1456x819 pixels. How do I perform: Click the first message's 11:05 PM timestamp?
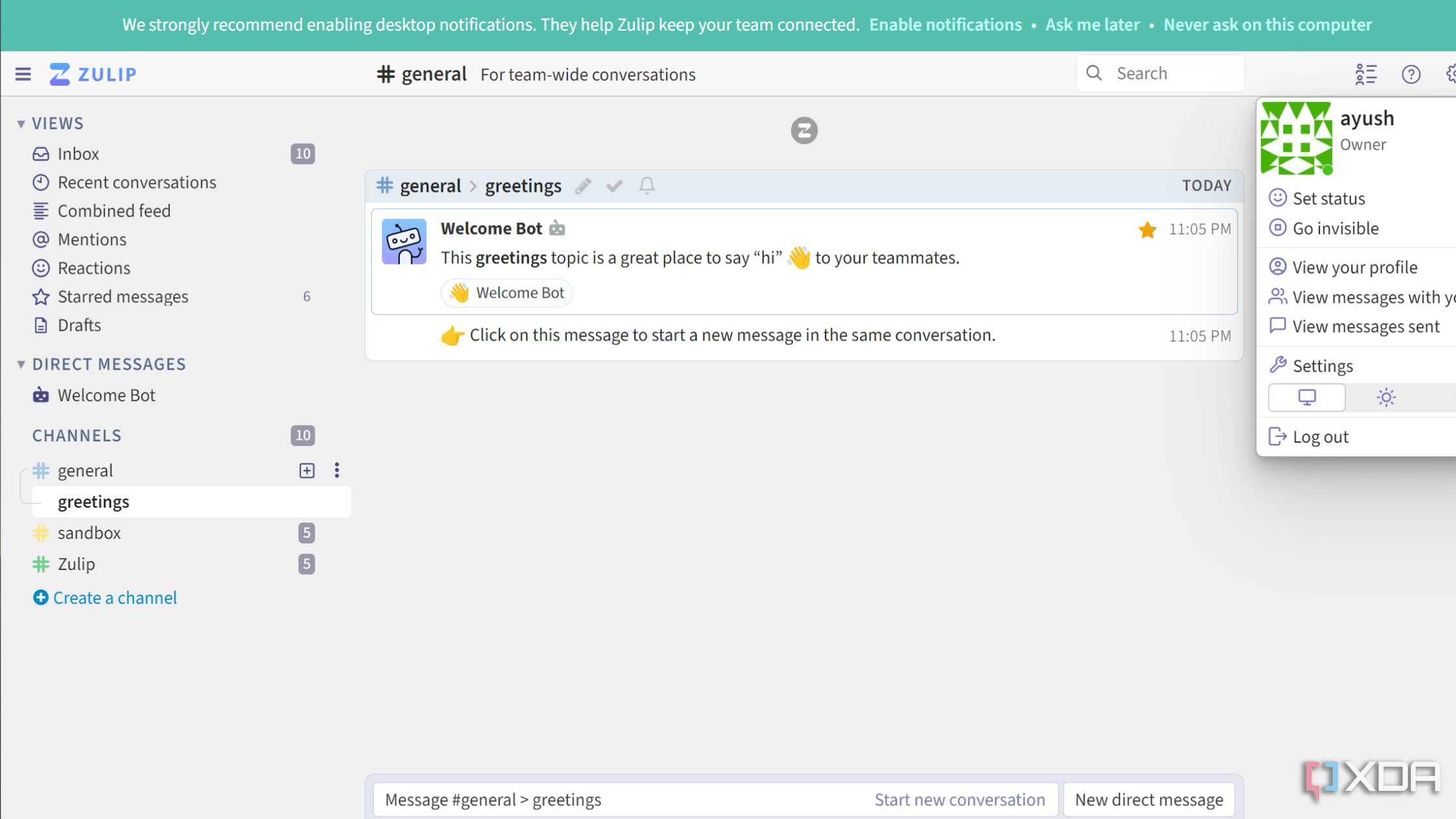click(x=1200, y=229)
